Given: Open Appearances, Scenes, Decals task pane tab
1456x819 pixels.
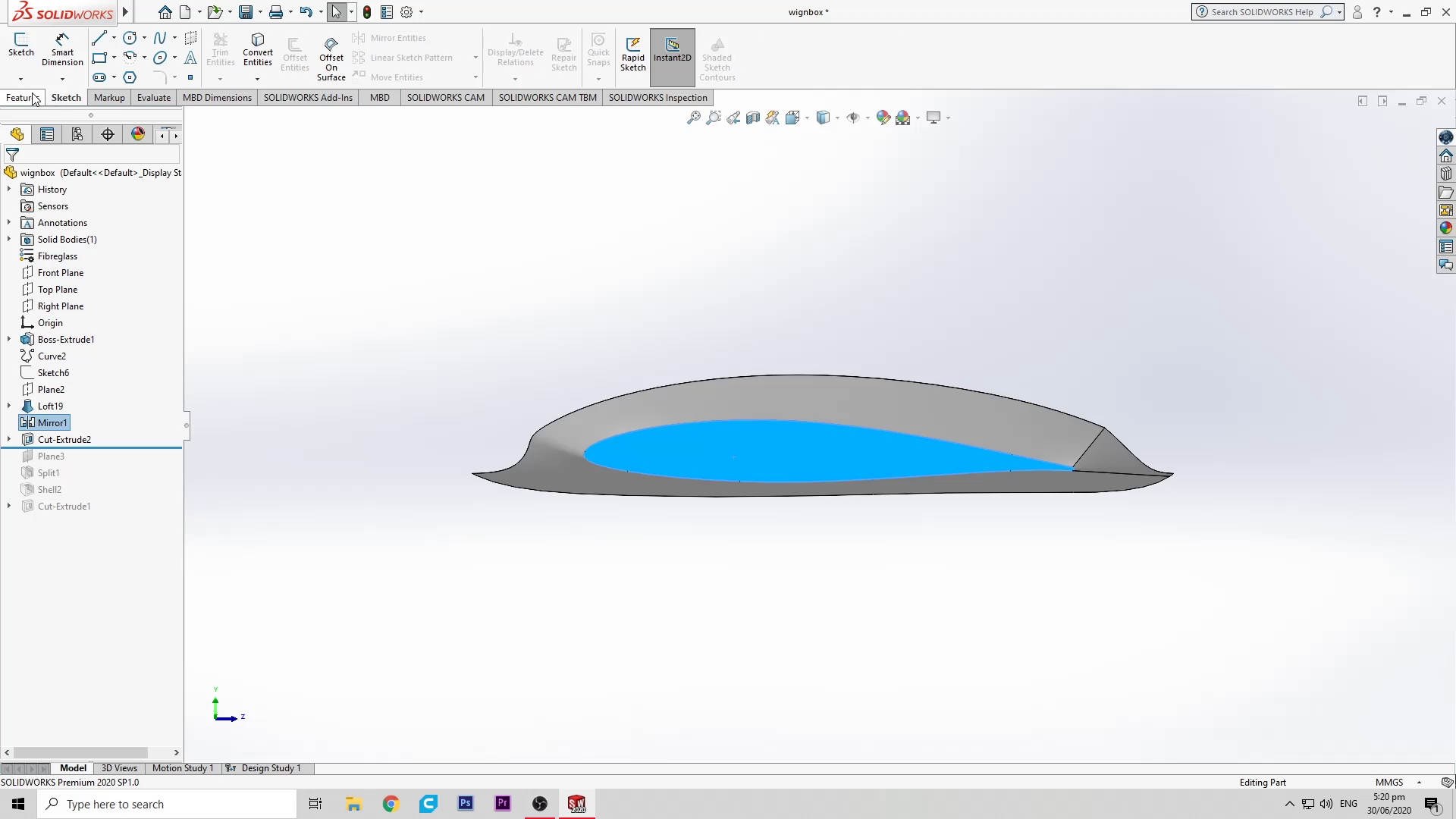Looking at the screenshot, I should (x=1445, y=228).
